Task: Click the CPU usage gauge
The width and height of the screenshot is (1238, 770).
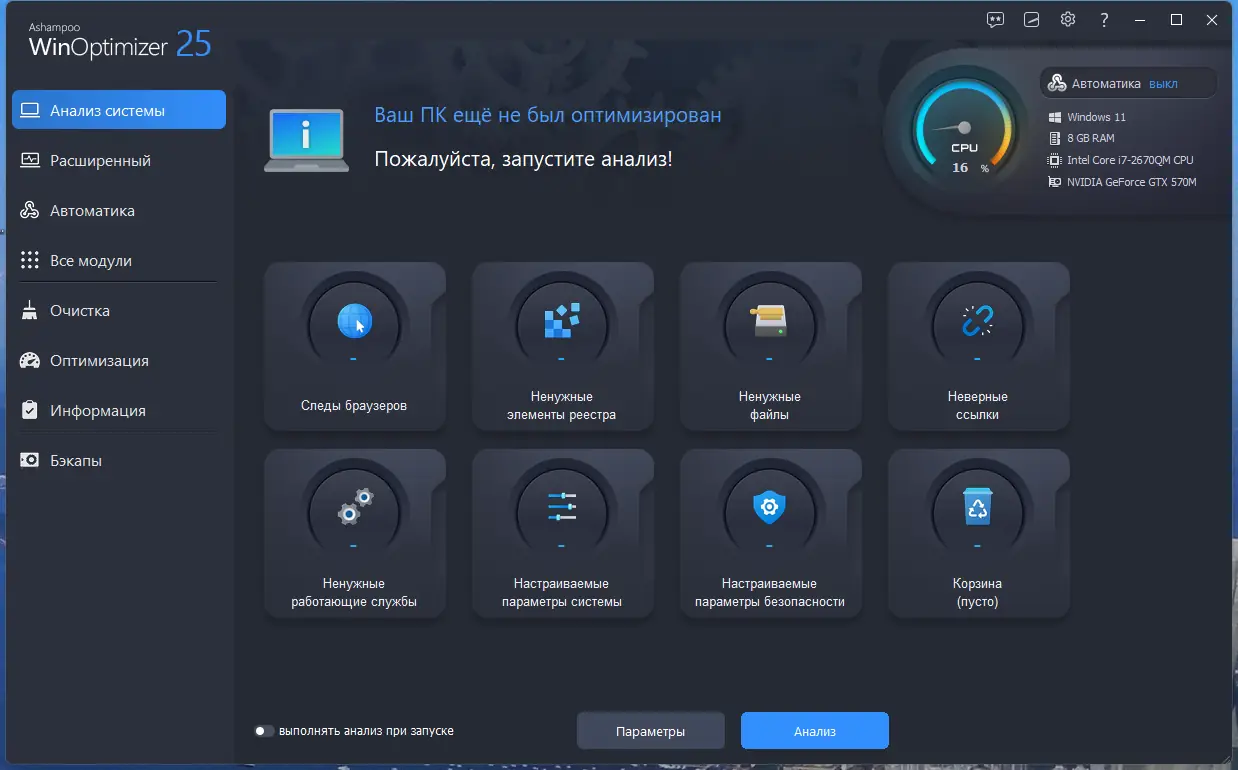Action: click(964, 130)
